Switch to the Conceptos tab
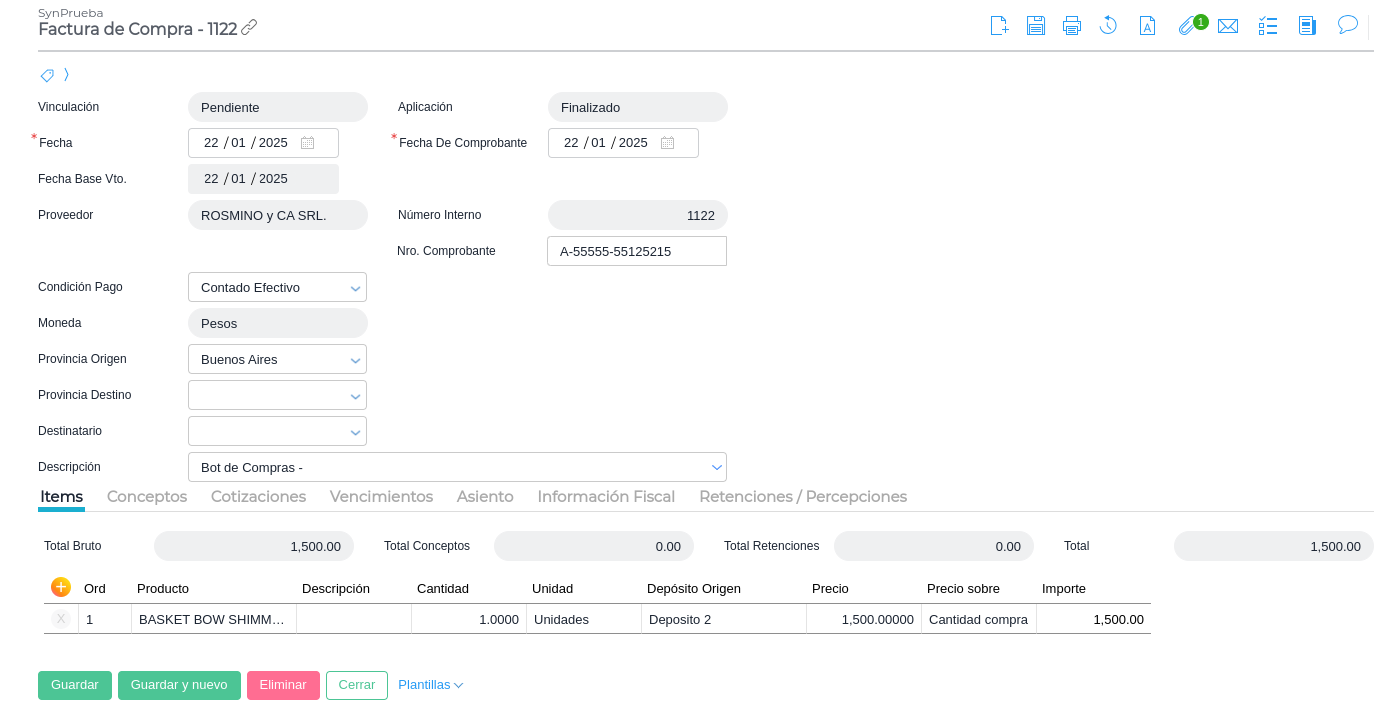 pyautogui.click(x=147, y=497)
